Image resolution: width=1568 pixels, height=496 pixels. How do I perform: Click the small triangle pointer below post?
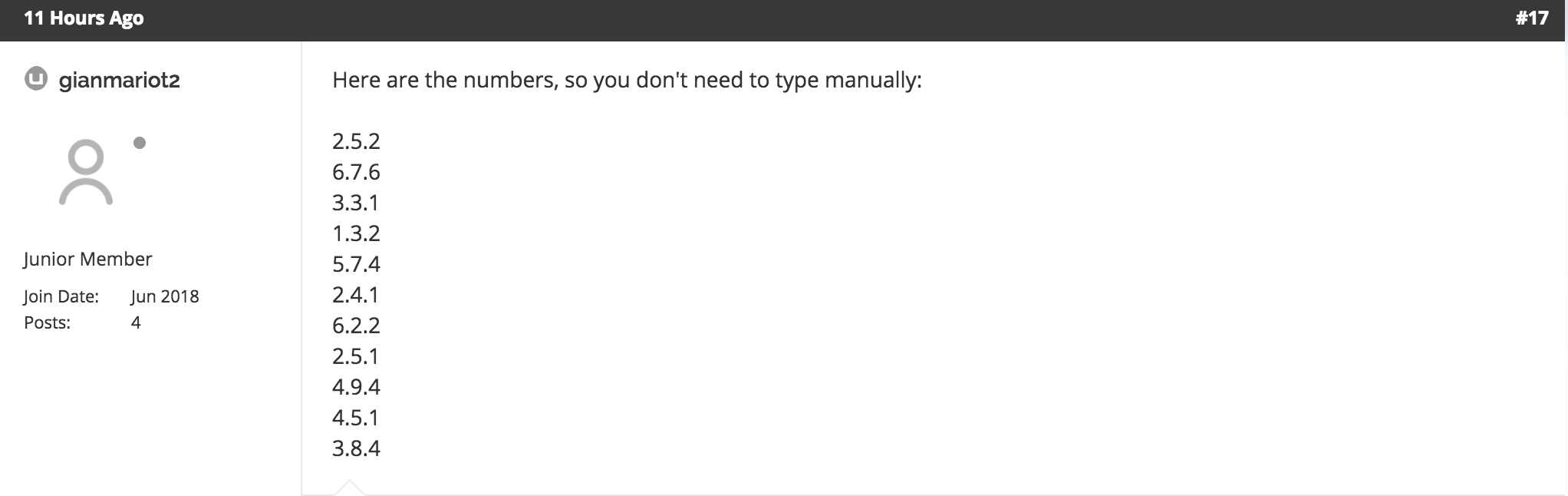350,488
